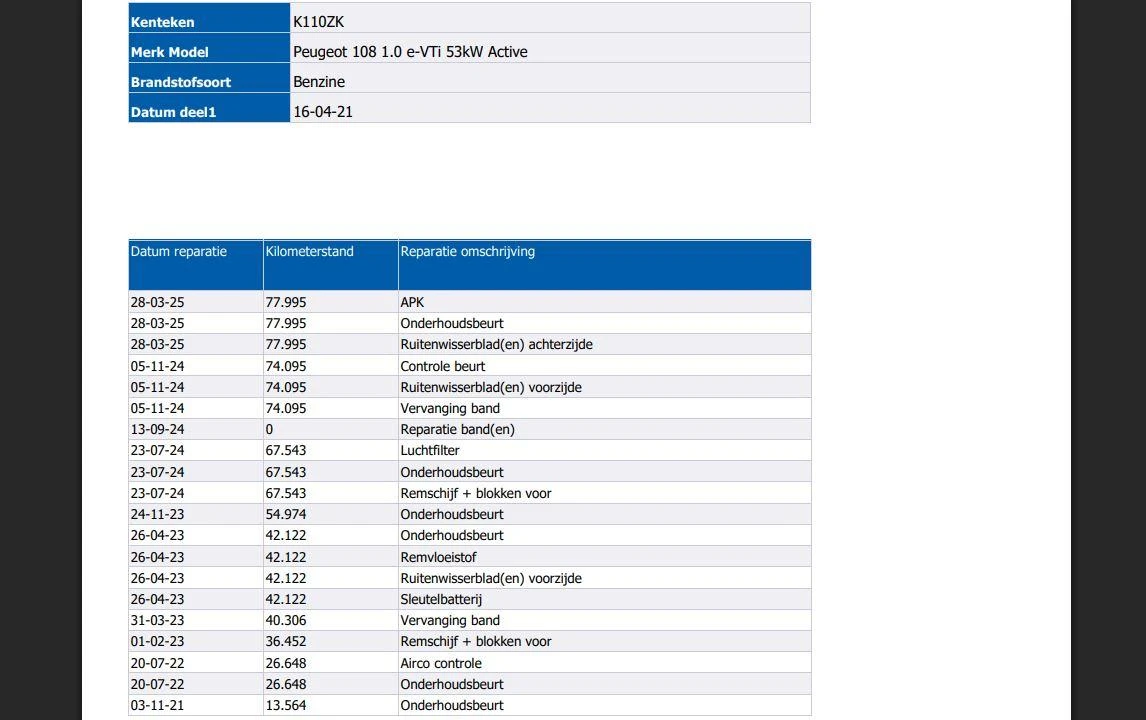Click the 54.974 odometer value
Image resolution: width=1146 pixels, height=720 pixels.
pyautogui.click(x=286, y=515)
